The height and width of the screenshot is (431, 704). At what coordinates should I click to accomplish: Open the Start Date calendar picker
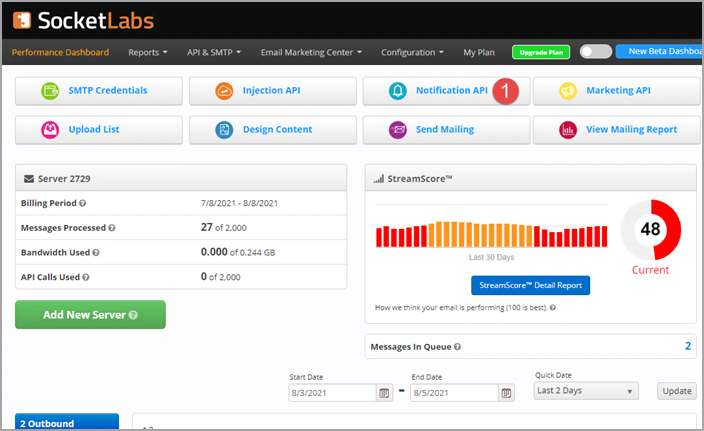coord(384,393)
